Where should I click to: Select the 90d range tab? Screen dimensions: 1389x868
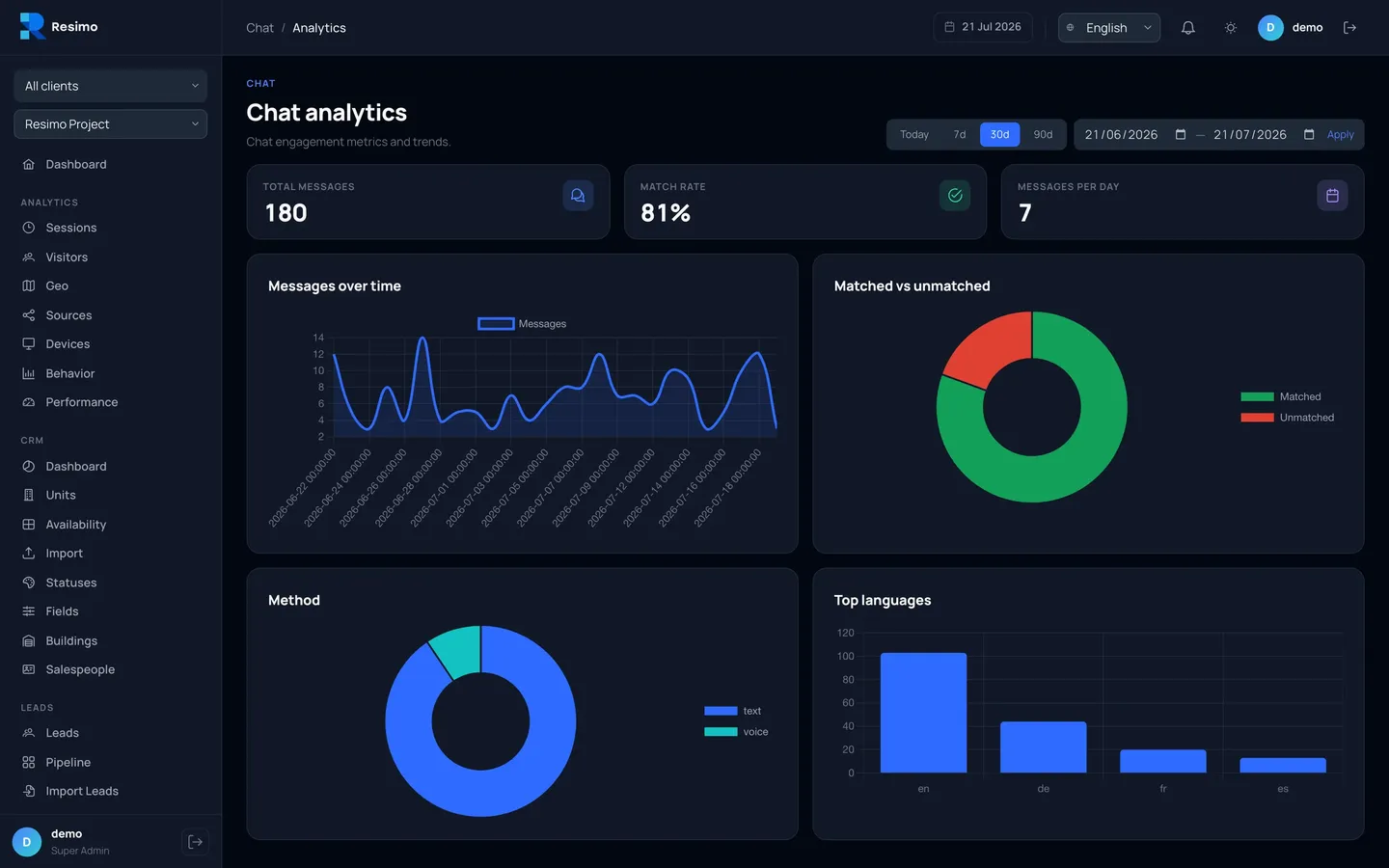point(1043,134)
